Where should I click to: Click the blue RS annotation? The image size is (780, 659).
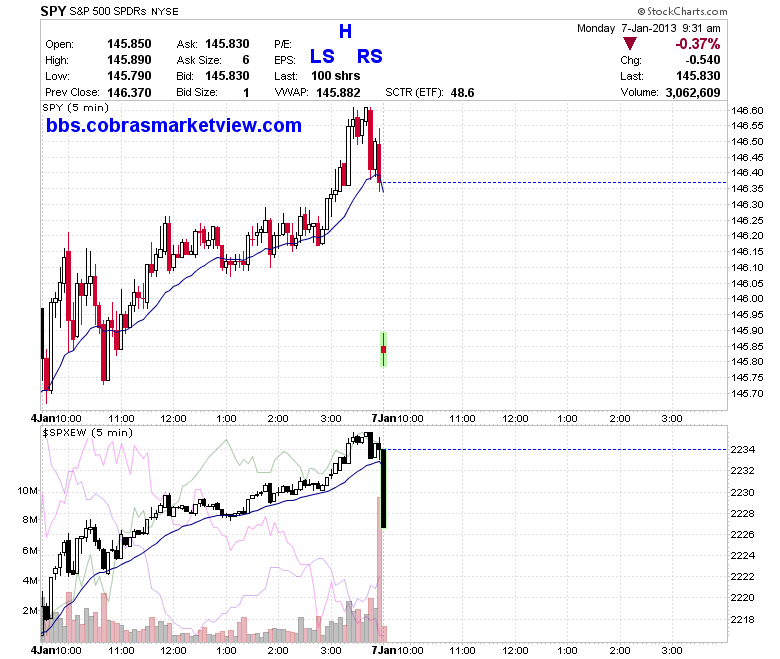(370, 56)
